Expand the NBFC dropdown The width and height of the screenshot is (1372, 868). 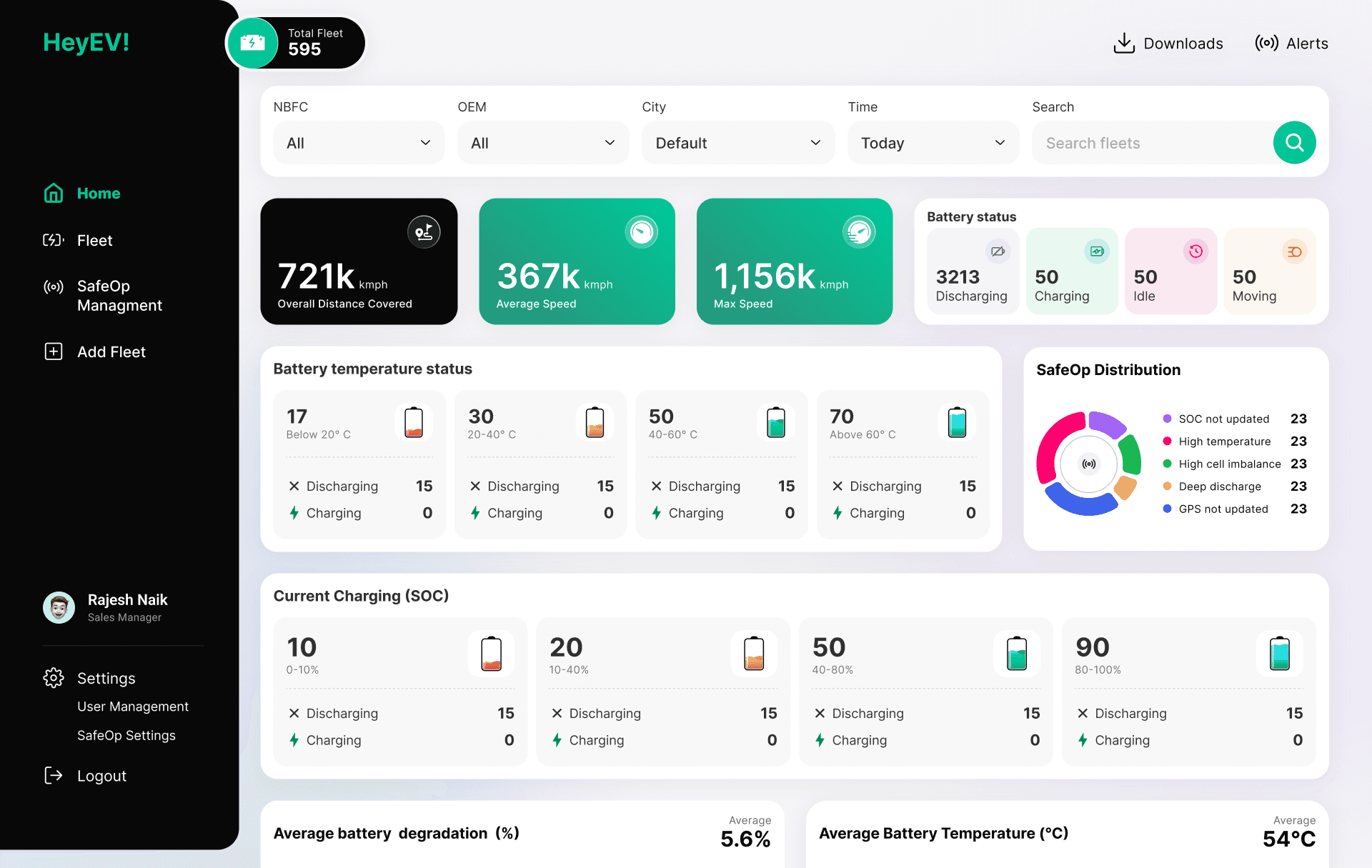point(359,143)
